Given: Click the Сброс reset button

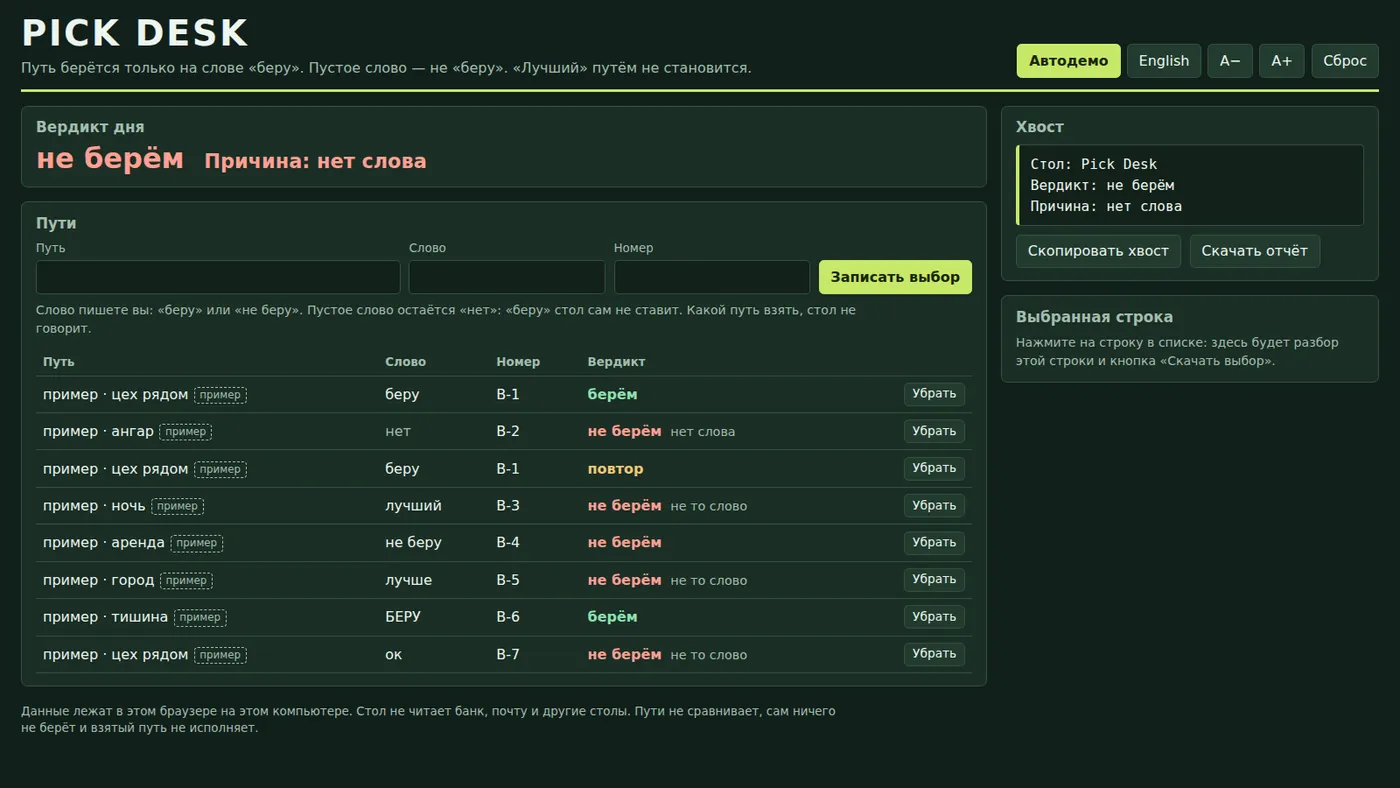Looking at the screenshot, I should pyautogui.click(x=1345, y=61).
